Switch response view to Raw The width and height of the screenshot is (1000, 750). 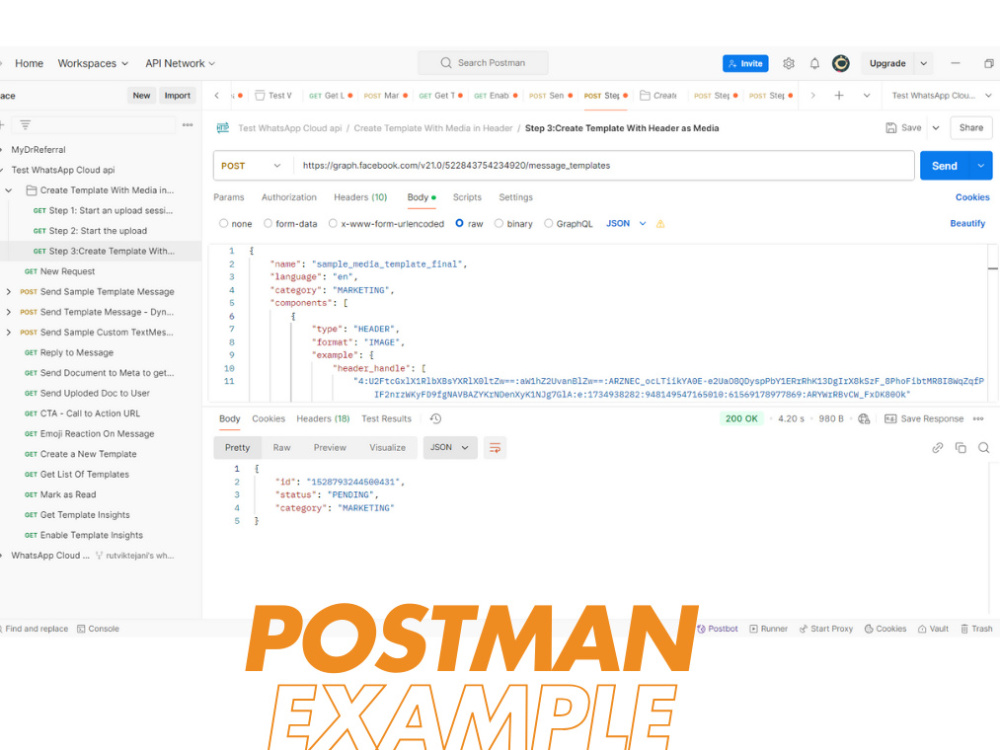tap(282, 448)
